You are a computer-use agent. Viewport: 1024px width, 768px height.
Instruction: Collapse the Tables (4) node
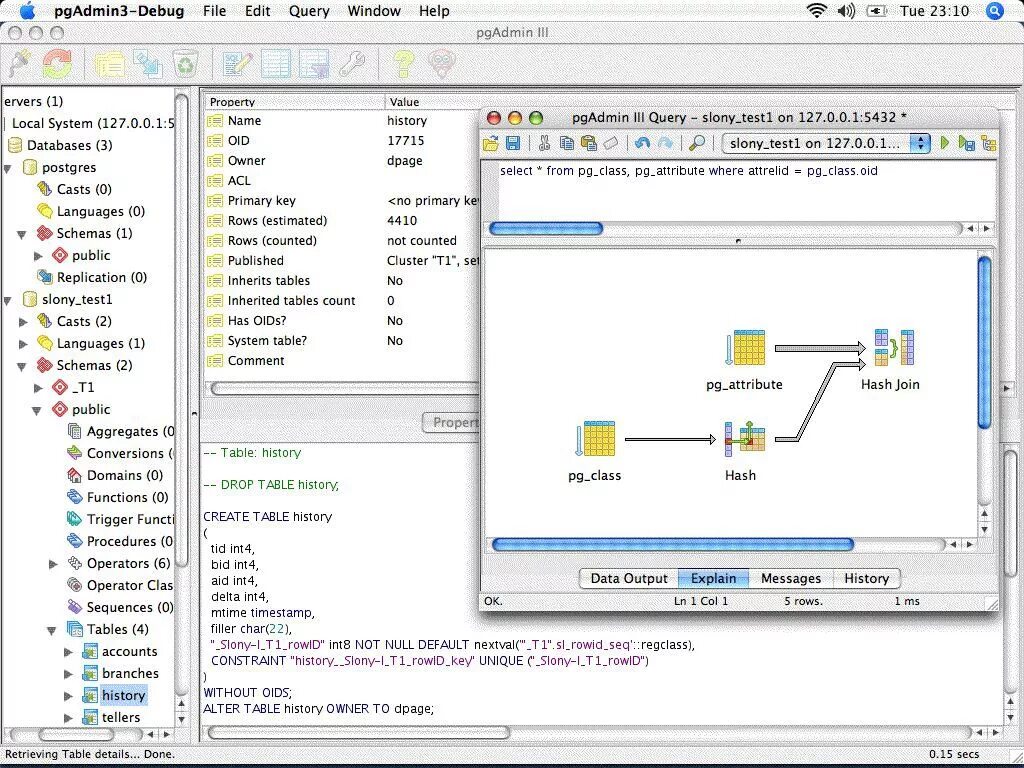point(52,631)
